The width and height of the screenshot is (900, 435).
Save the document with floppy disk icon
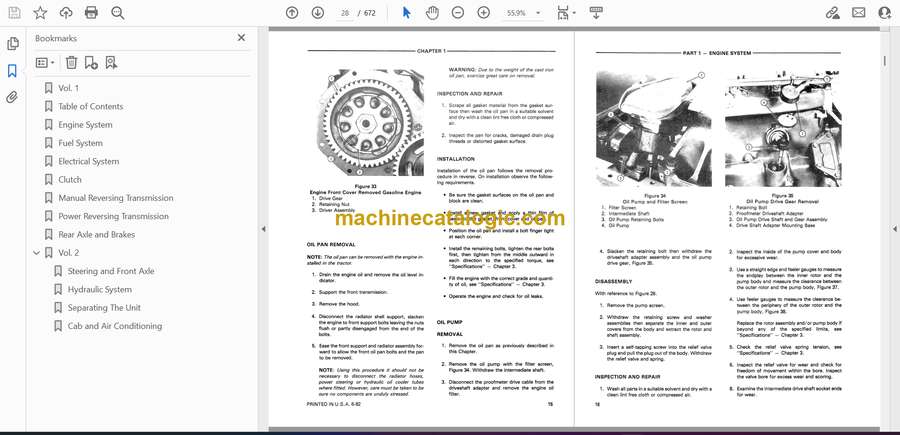coord(14,13)
